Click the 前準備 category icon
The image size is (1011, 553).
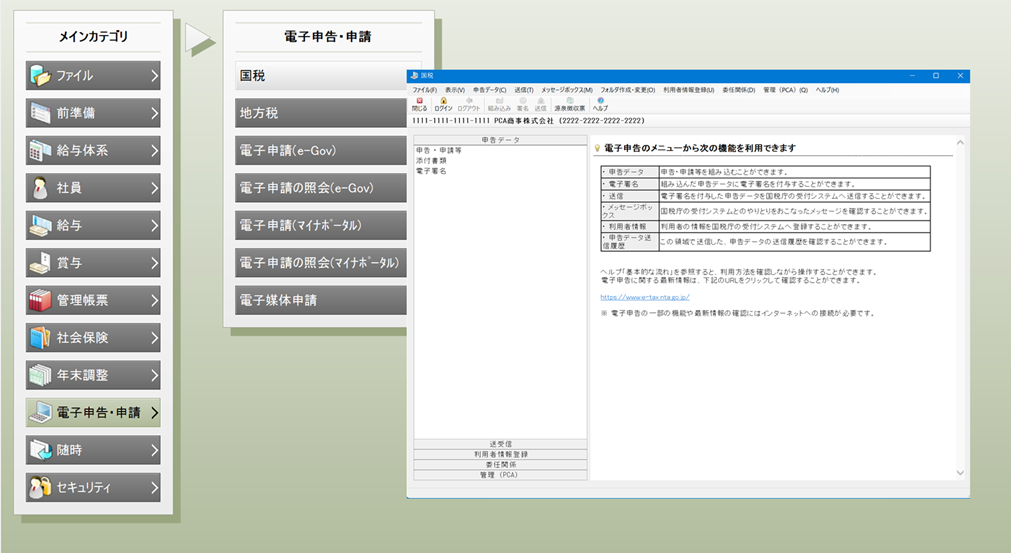(40, 113)
